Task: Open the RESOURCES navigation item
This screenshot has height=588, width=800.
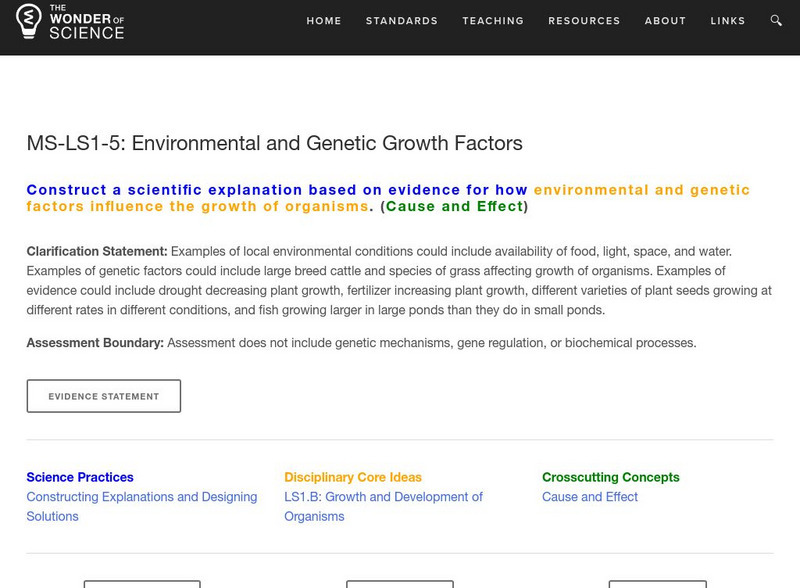Action: point(585,21)
